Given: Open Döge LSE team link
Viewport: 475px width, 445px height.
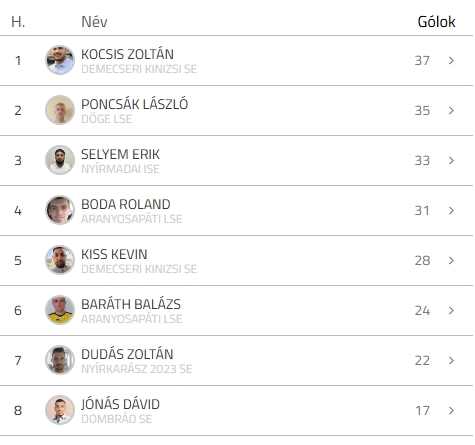Looking at the screenshot, I should pos(107,119).
